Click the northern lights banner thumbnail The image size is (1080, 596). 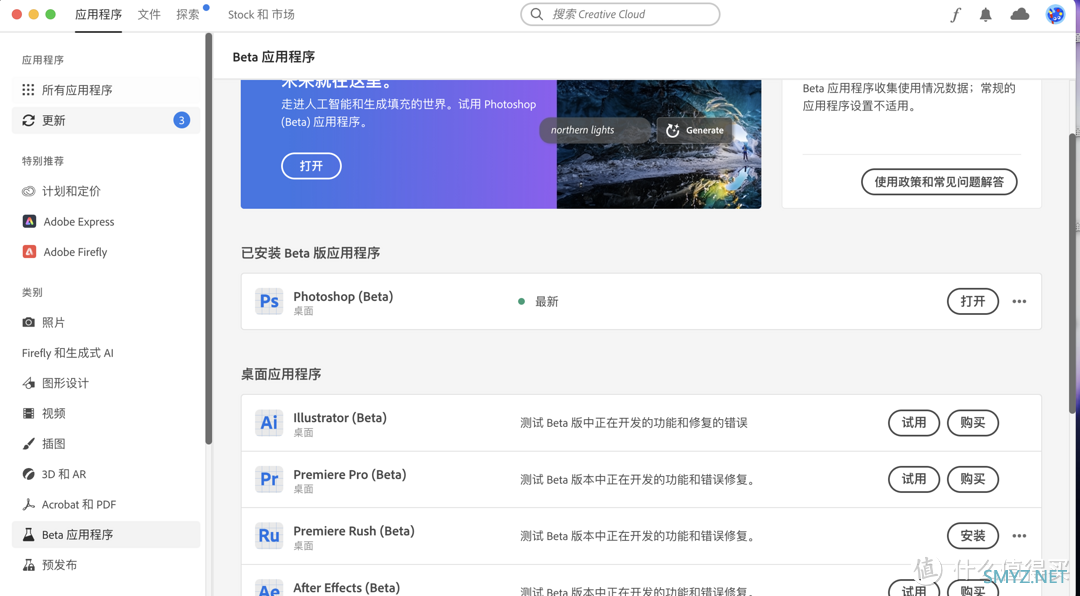click(658, 144)
